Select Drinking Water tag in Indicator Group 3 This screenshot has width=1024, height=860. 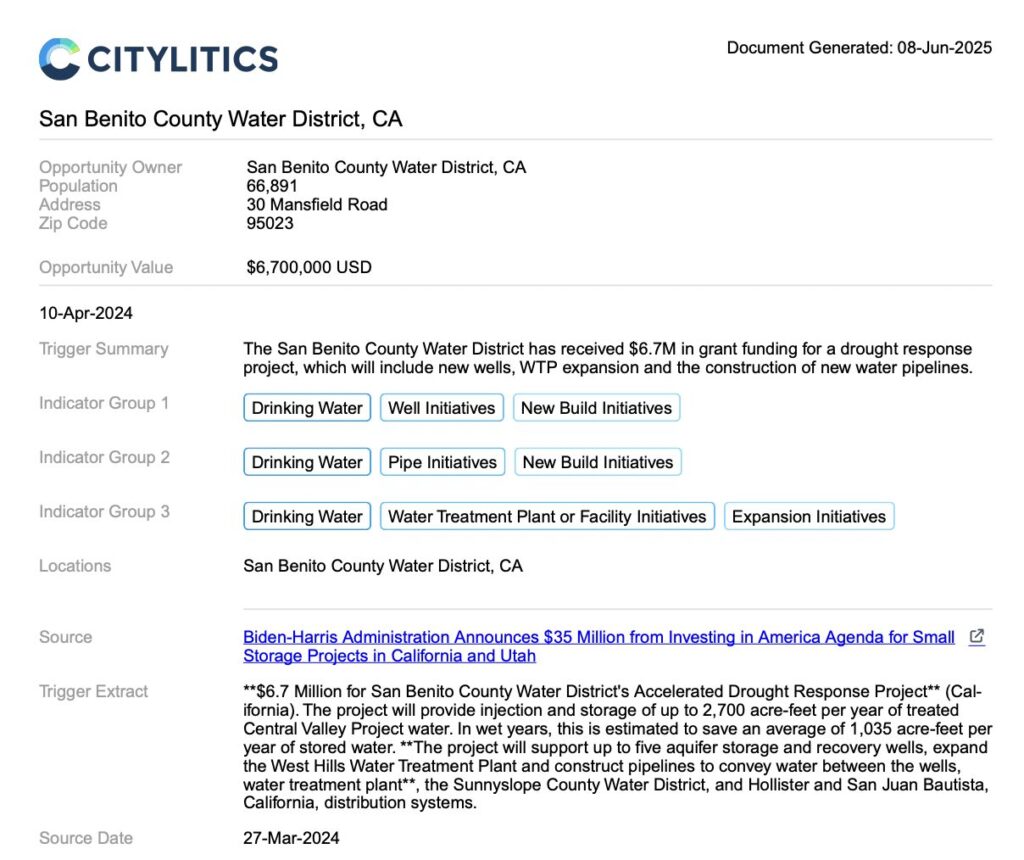pyautogui.click(x=307, y=516)
